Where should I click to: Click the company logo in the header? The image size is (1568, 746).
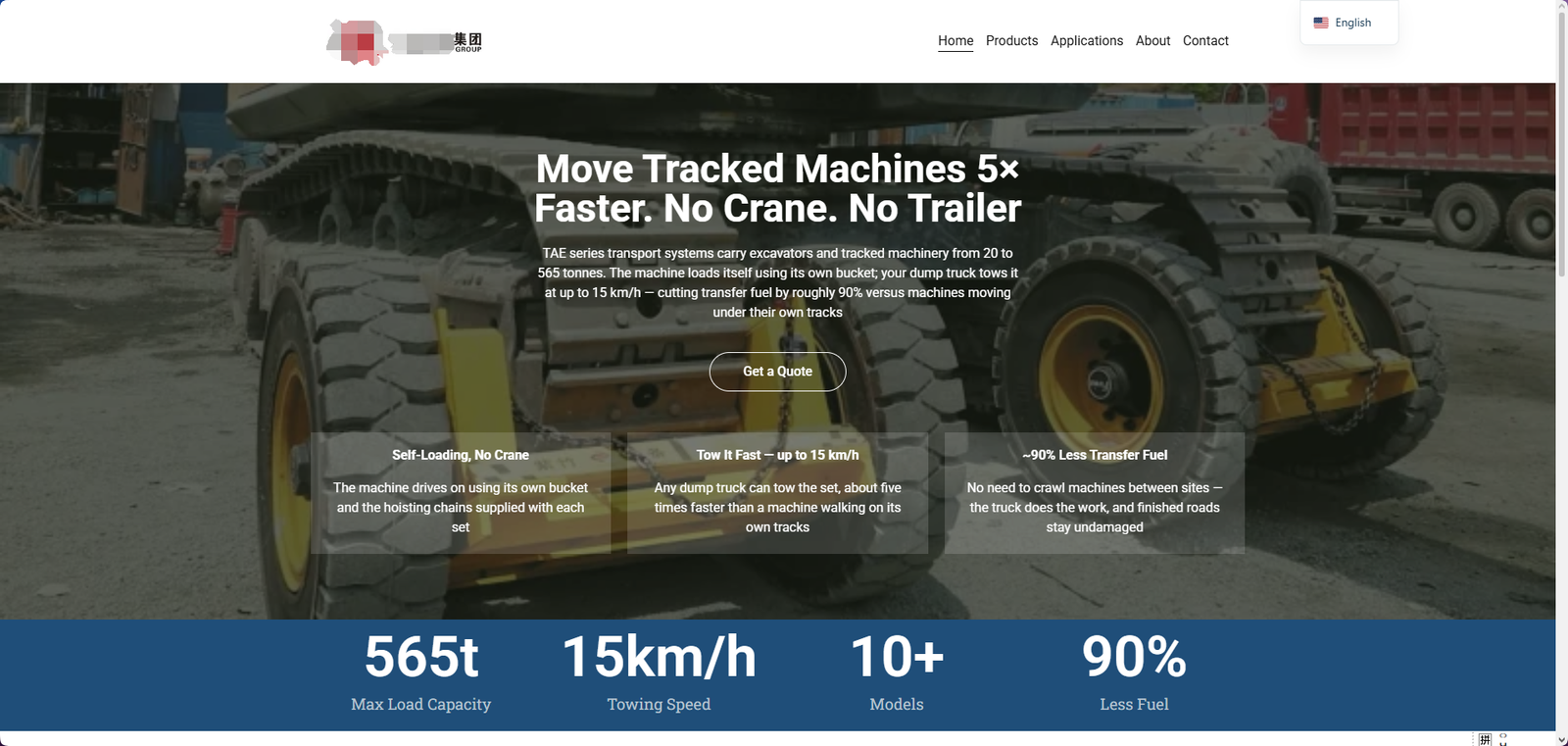pos(404,42)
